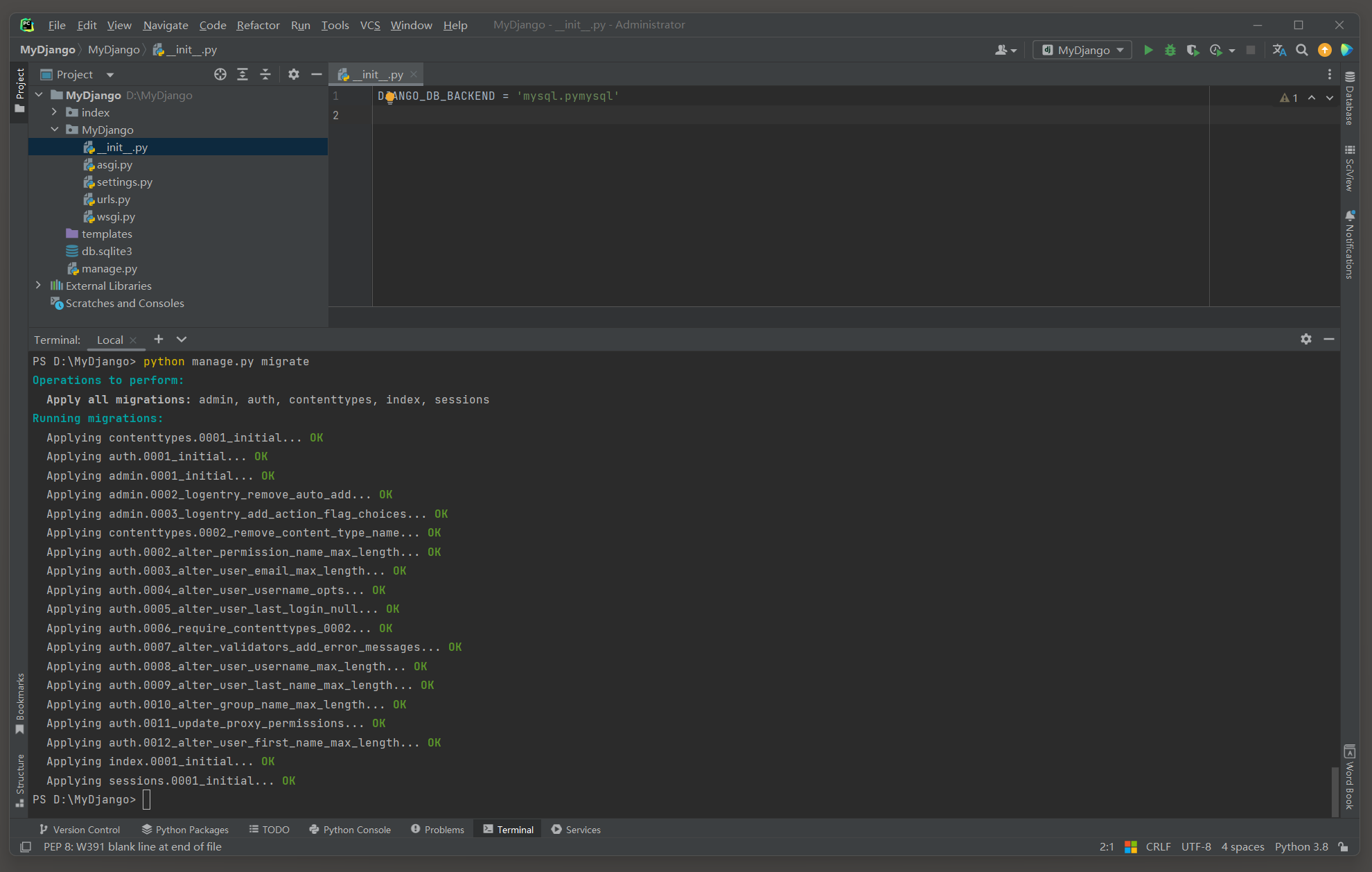Click the Run button to execute
Screen dimensions: 1372x872
coord(1149,49)
